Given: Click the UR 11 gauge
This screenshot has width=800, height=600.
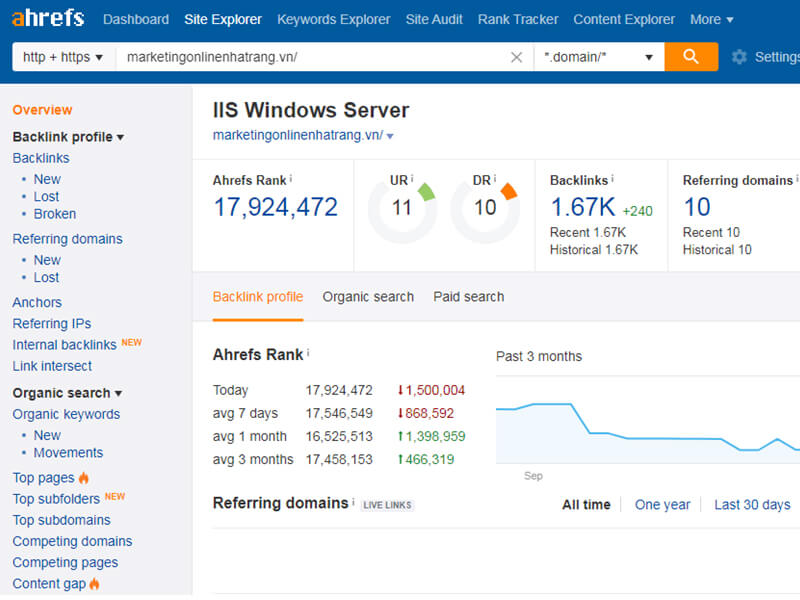Looking at the screenshot, I should pyautogui.click(x=402, y=208).
